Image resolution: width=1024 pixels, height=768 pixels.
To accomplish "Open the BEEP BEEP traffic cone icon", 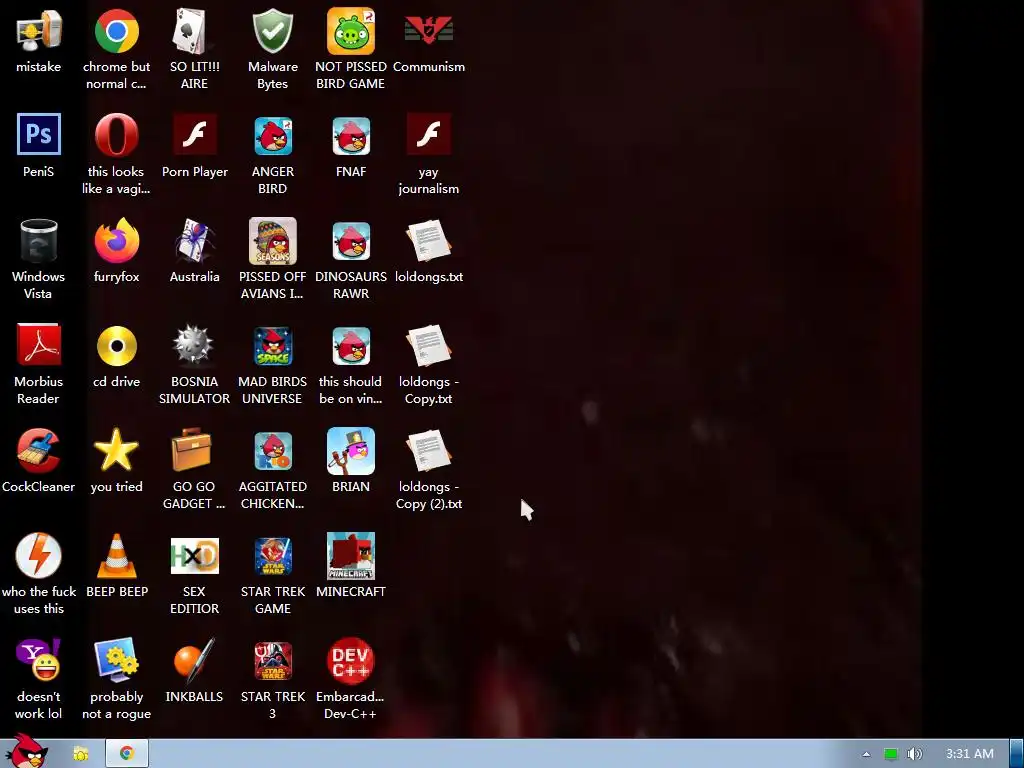I will point(117,556).
